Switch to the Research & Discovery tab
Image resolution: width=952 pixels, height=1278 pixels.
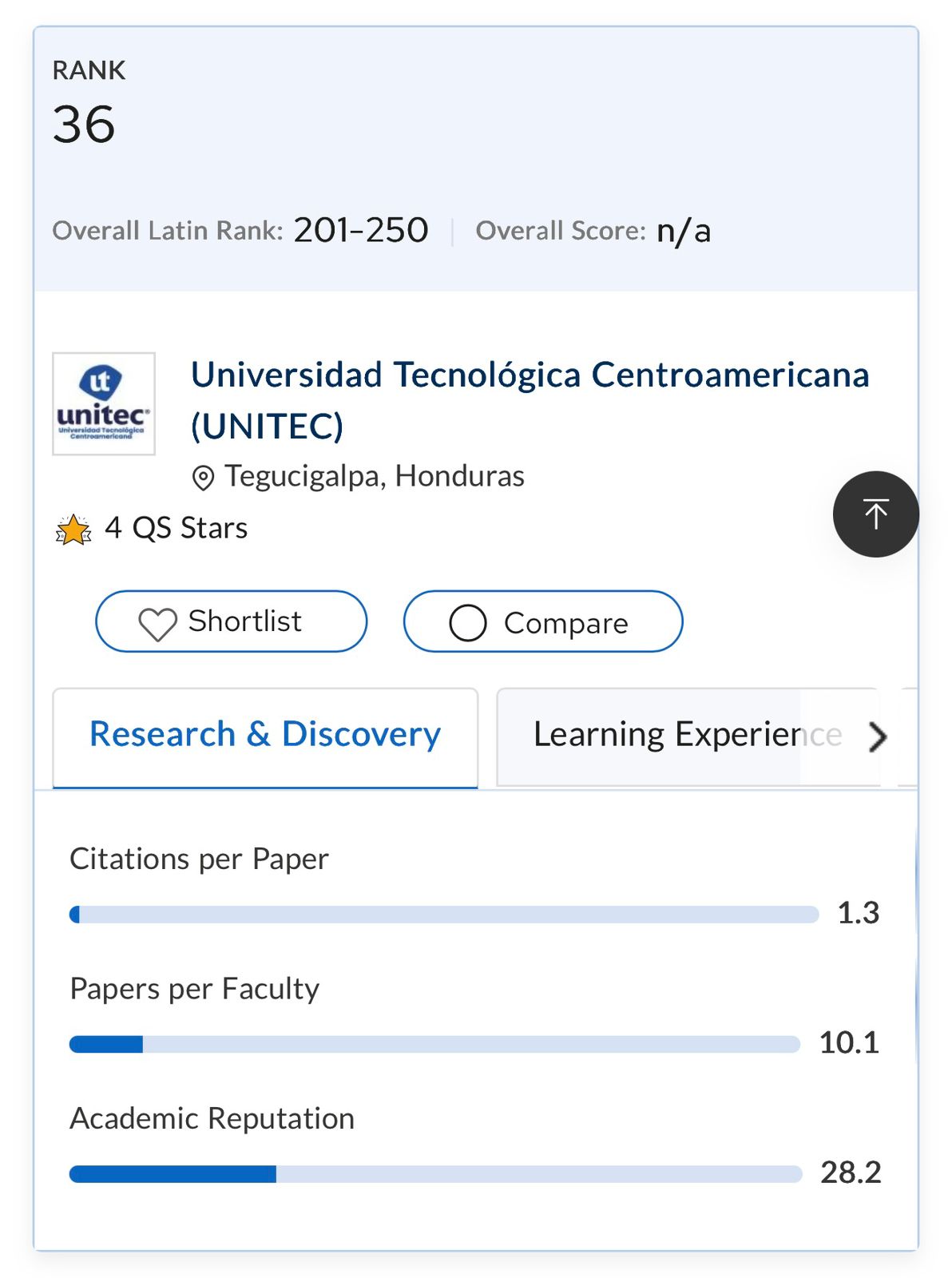[x=265, y=735]
